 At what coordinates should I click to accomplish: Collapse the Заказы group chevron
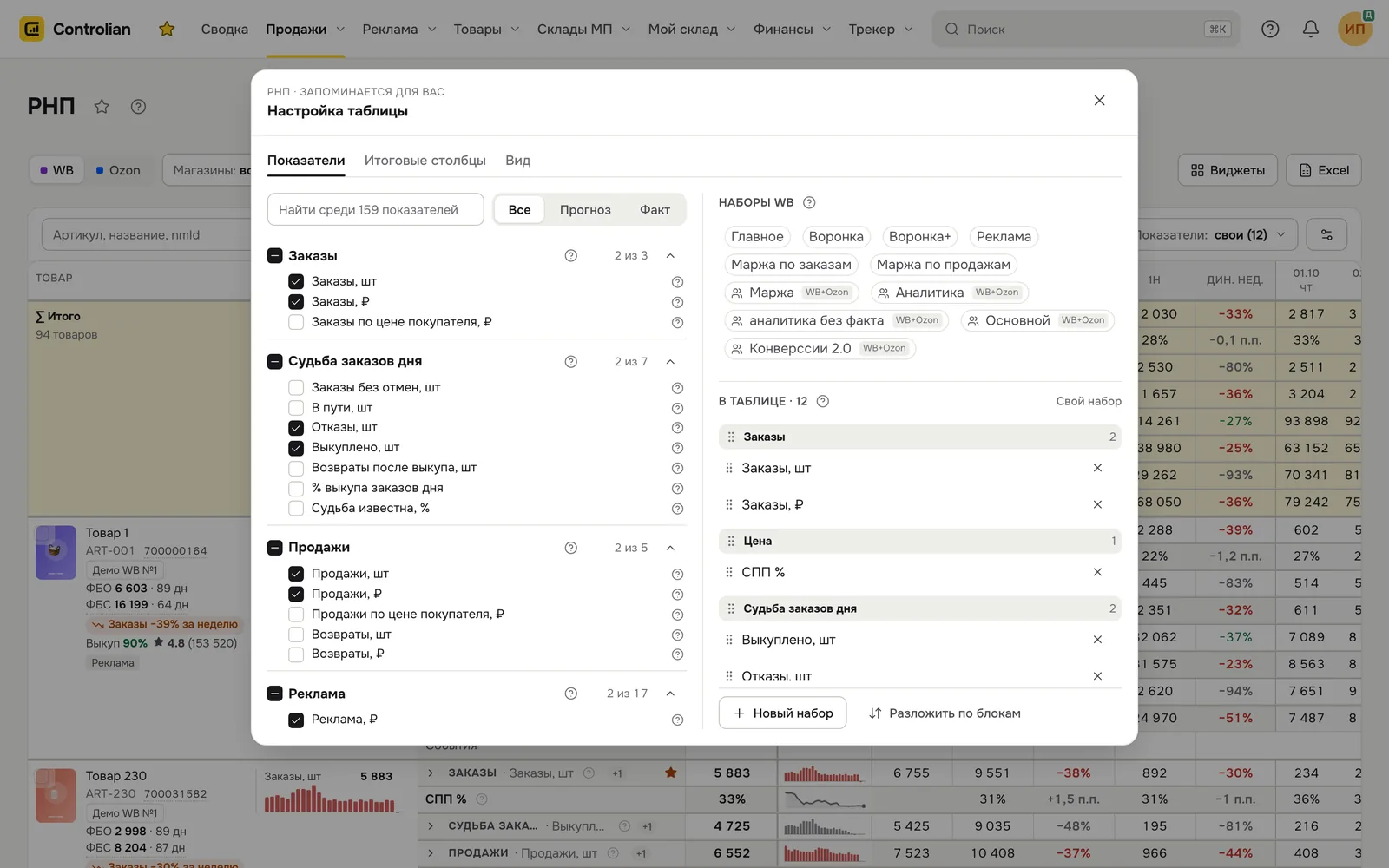point(670,256)
